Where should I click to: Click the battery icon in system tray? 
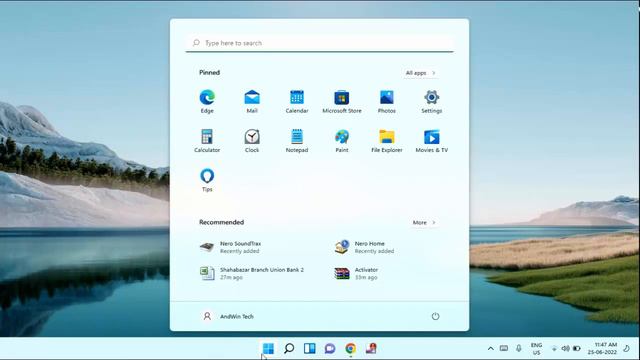576,348
